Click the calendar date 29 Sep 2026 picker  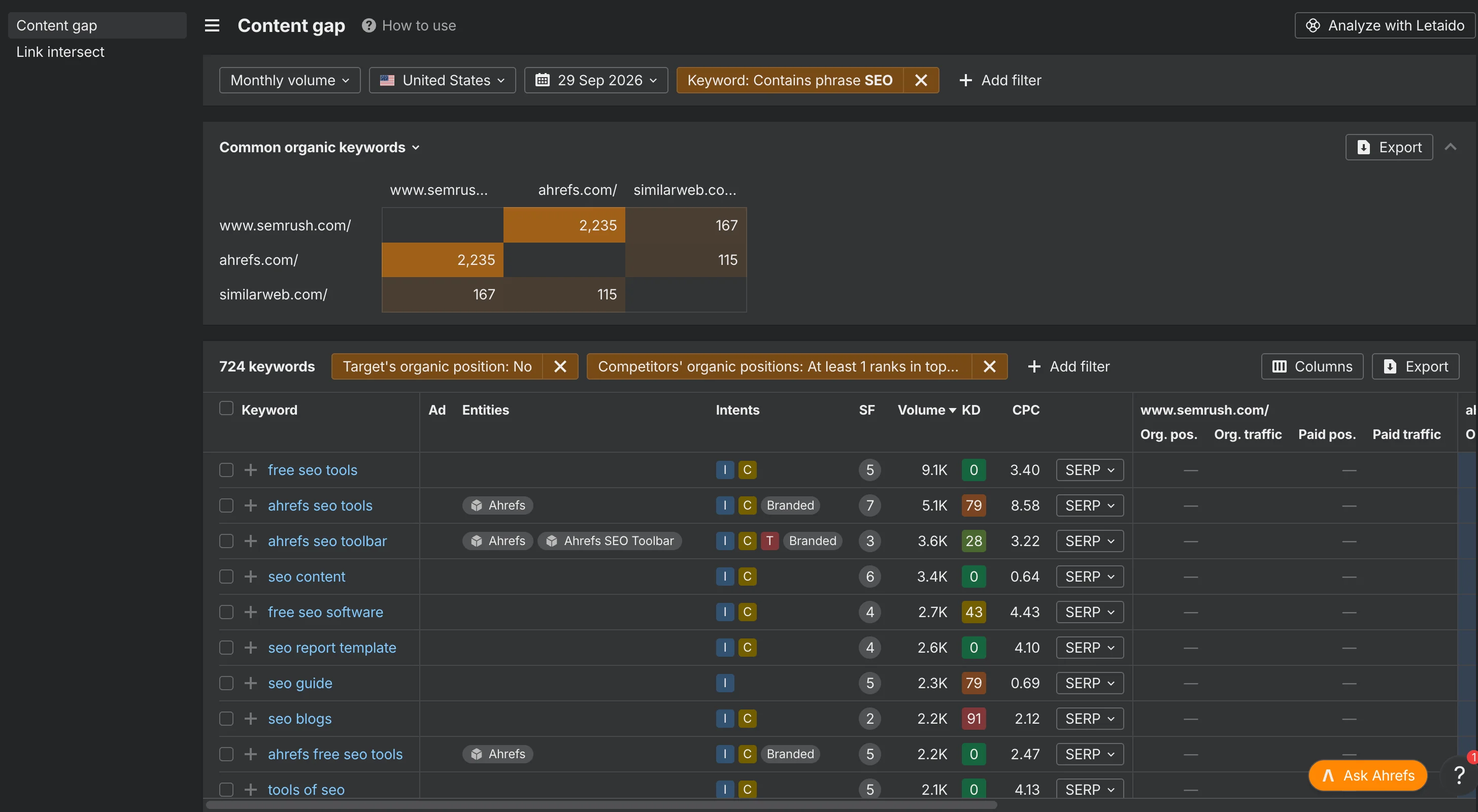coord(595,80)
